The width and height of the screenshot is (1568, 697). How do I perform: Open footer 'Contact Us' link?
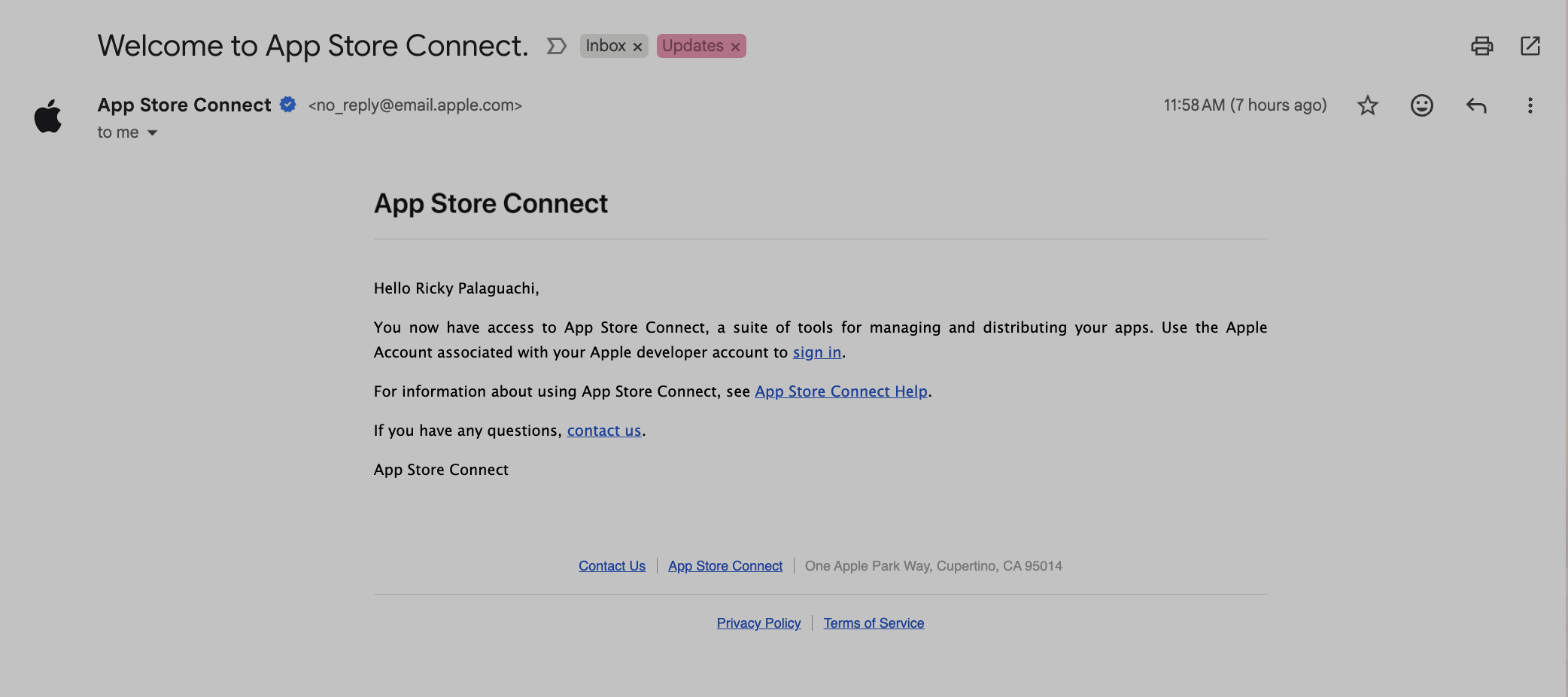pyautogui.click(x=612, y=566)
